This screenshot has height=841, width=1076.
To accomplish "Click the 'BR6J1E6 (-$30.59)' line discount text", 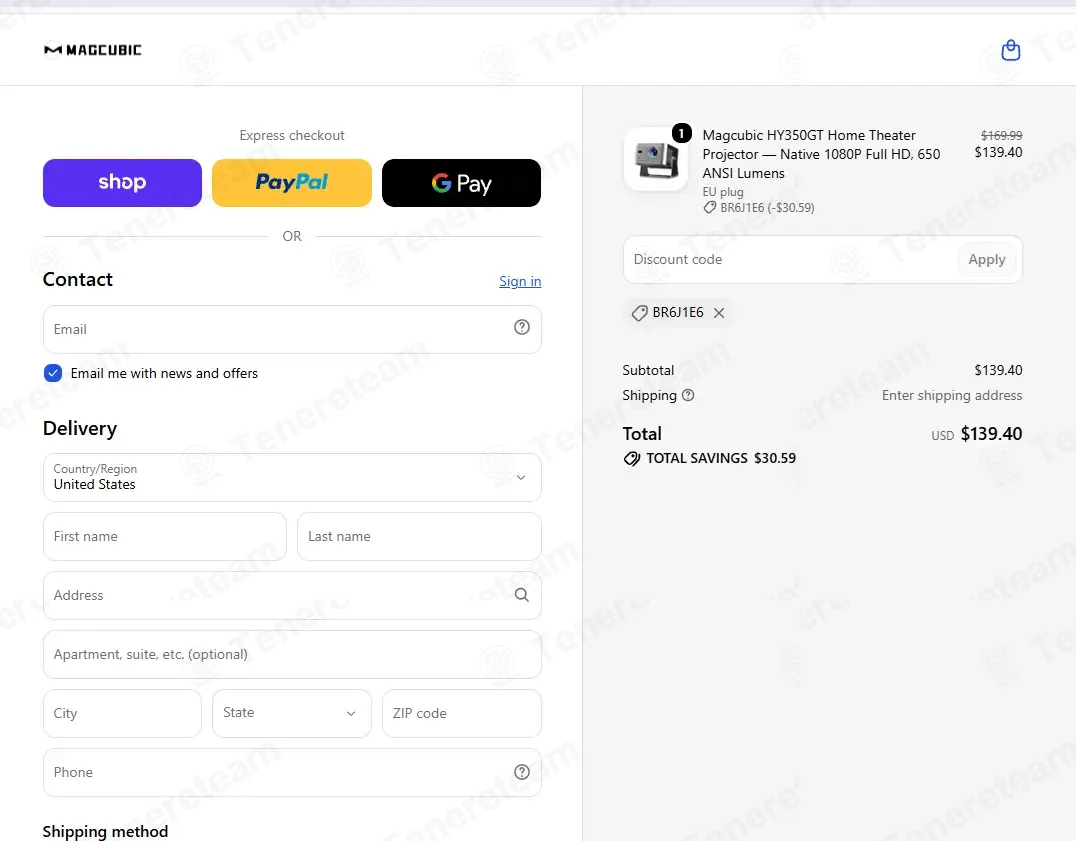I will click(x=767, y=208).
